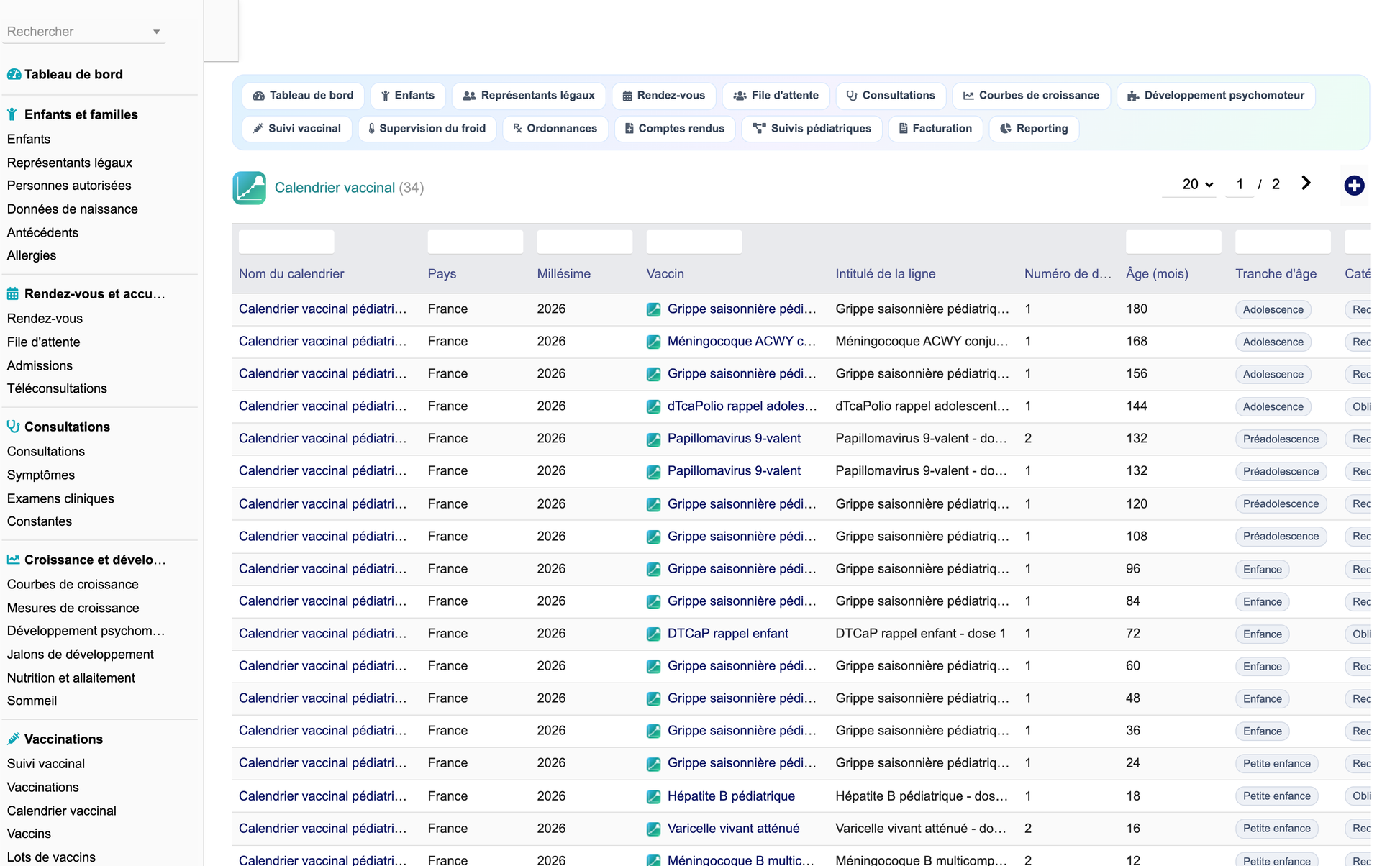
Task: Sort by Âge (mois) column header
Action: point(1157,274)
